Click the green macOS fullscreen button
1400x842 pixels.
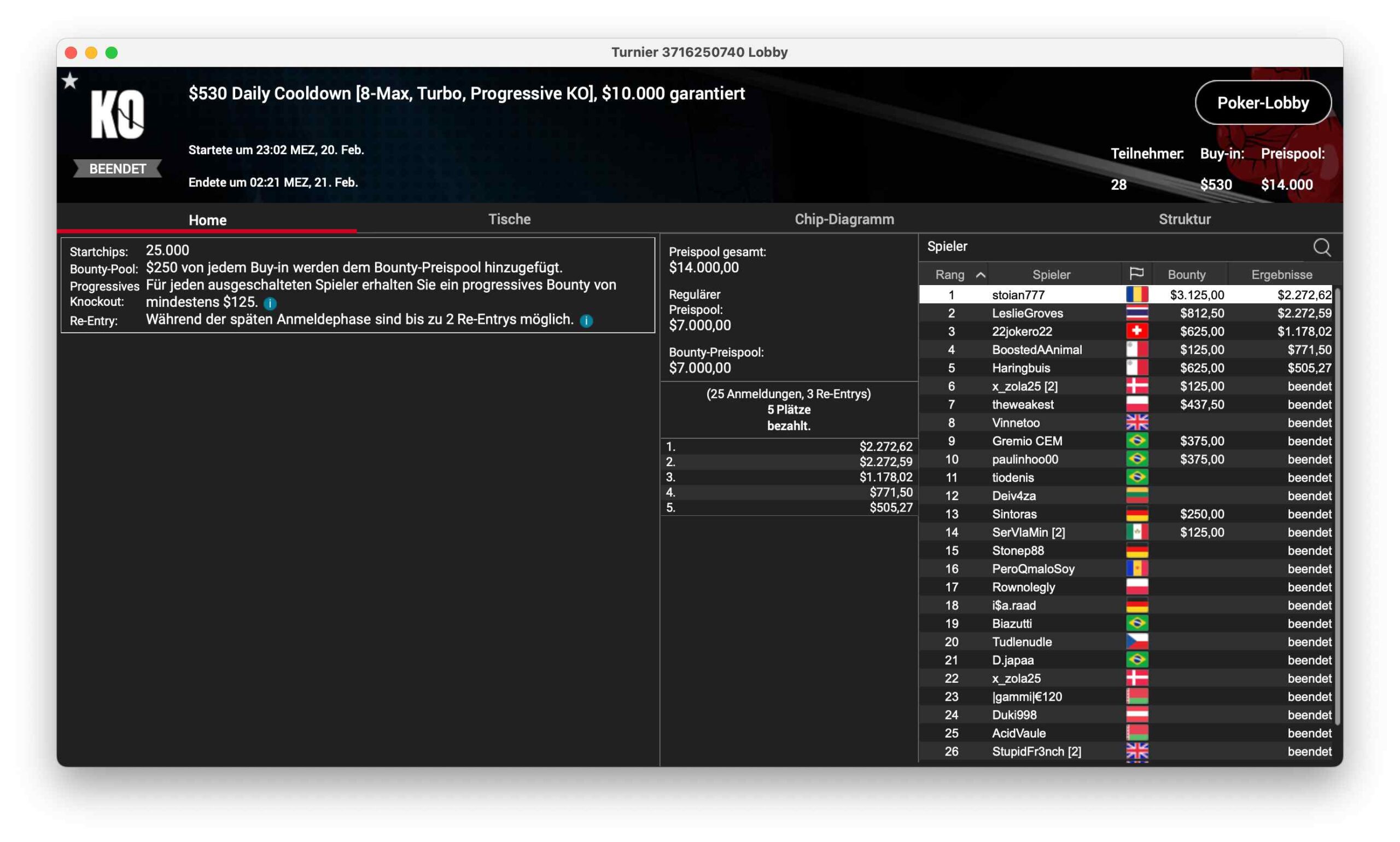tap(112, 53)
